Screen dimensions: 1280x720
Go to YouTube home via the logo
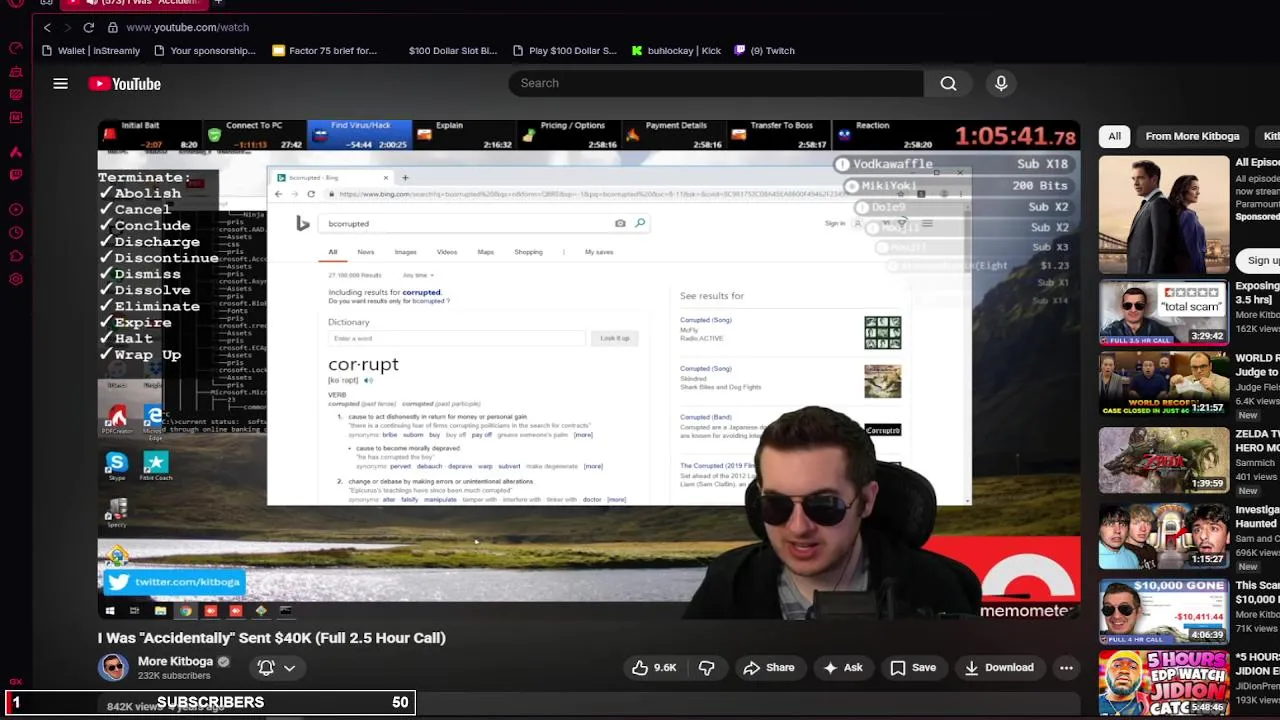[124, 84]
